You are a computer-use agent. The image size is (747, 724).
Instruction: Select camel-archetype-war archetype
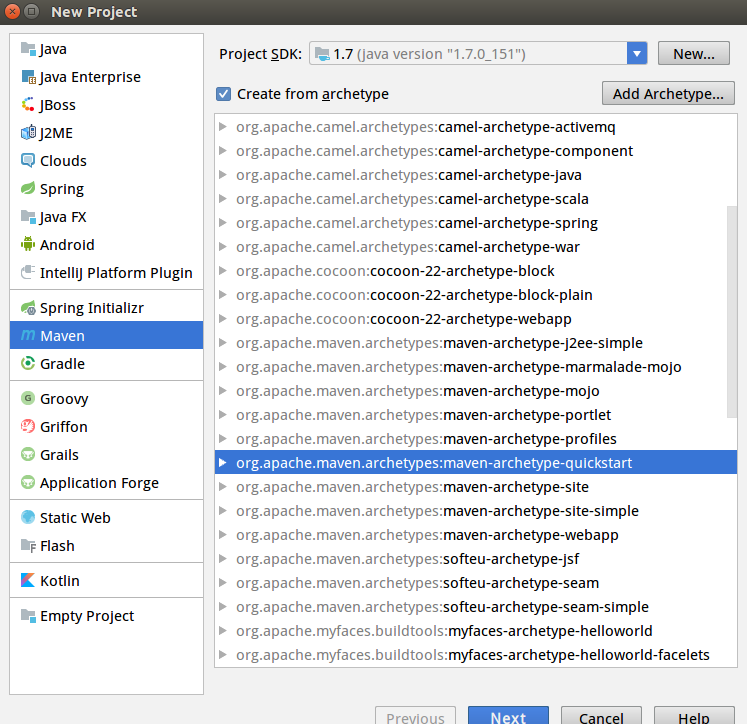tap(475, 247)
